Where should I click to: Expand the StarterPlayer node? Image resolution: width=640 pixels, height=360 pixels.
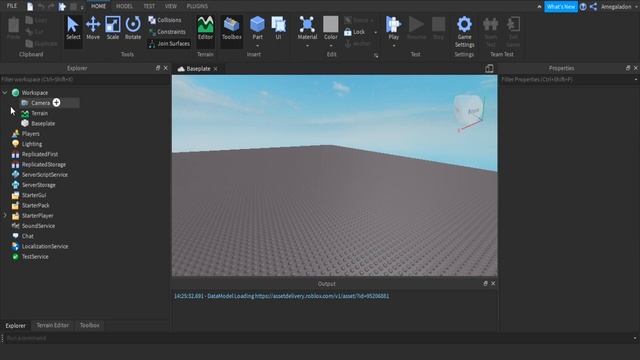tap(5, 216)
